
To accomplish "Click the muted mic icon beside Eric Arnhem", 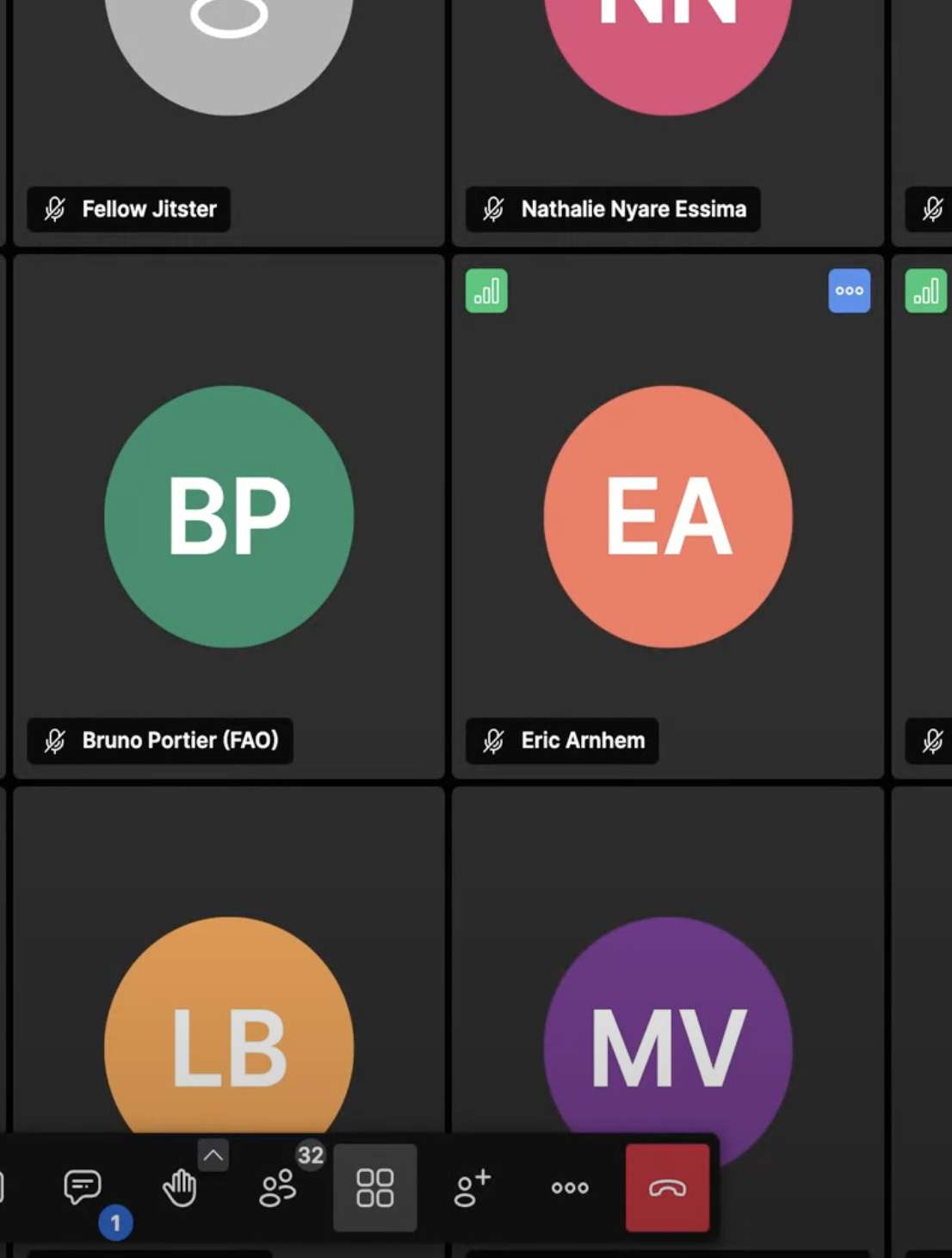I will tap(494, 741).
